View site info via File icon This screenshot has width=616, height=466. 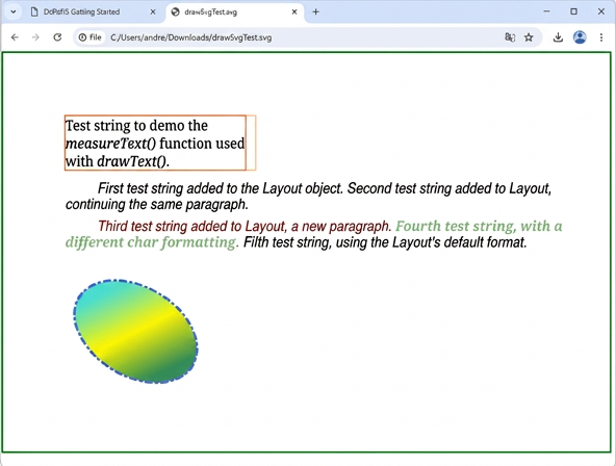coord(90,37)
